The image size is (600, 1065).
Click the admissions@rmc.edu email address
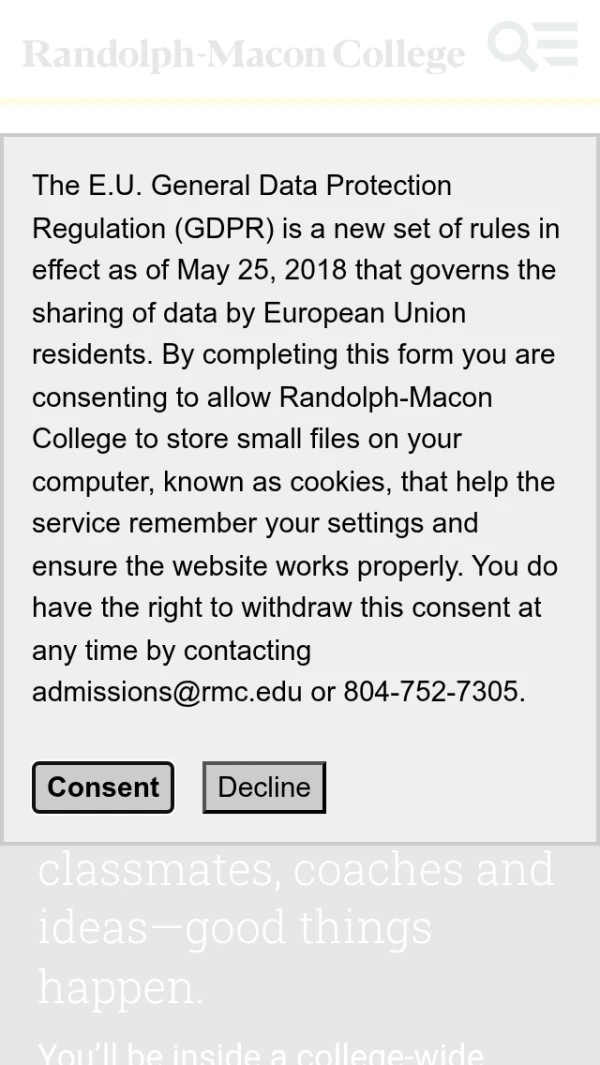(x=167, y=692)
